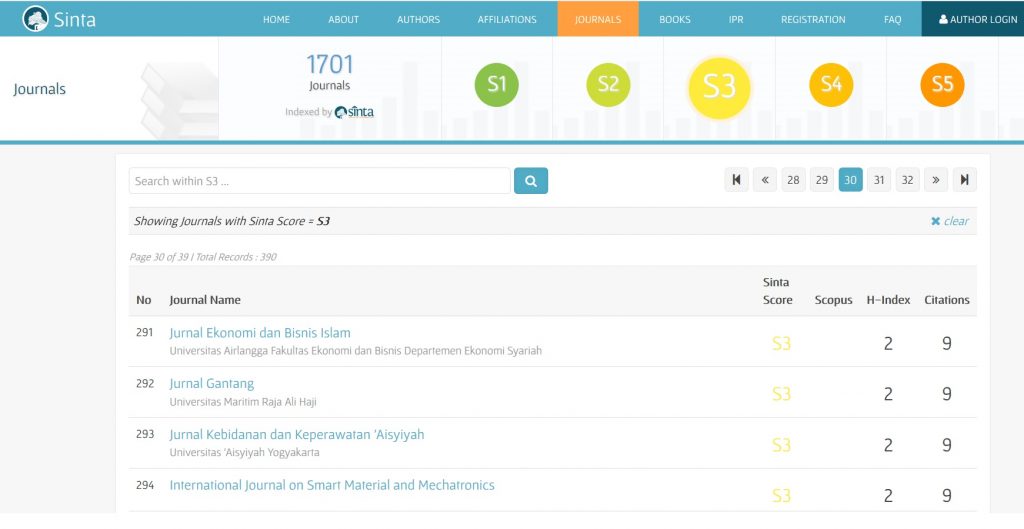Go to previous set of pages
1024x529 pixels.
pos(765,180)
